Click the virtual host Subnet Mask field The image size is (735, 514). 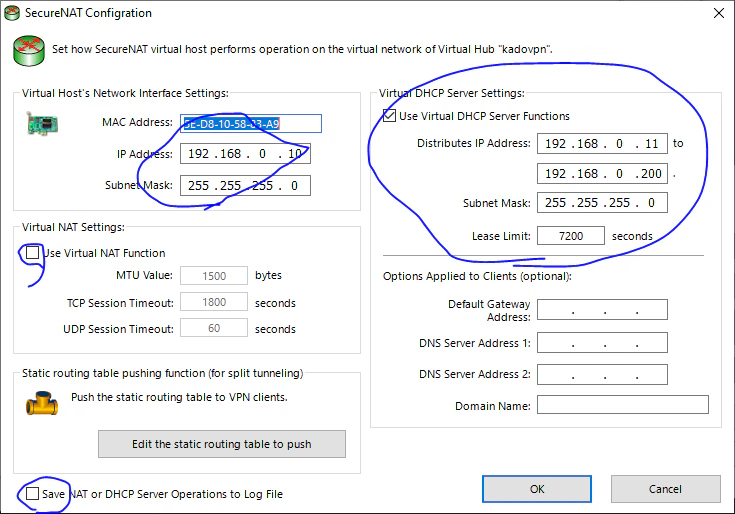(x=245, y=186)
